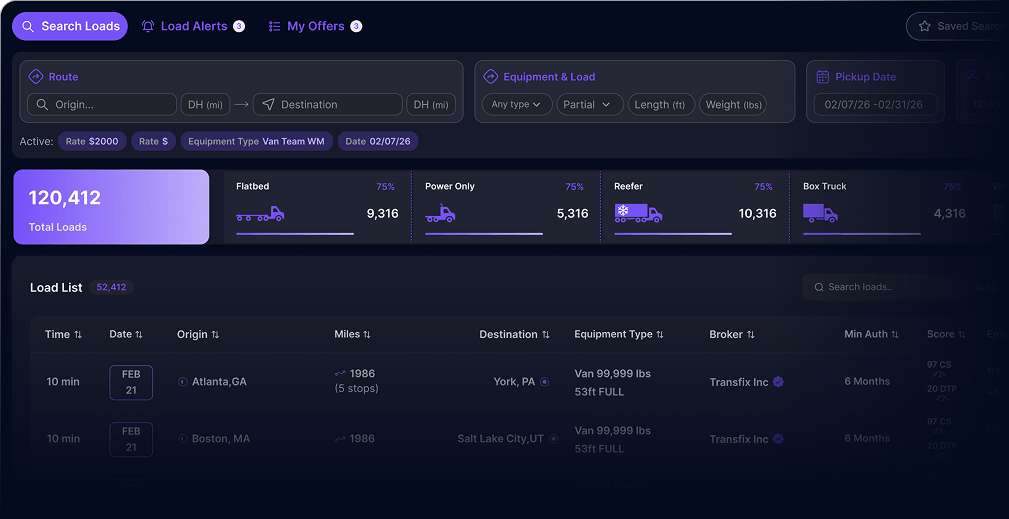The width and height of the screenshot is (1009, 519).
Task: Click the Flatbed truck icon
Action: (260, 214)
